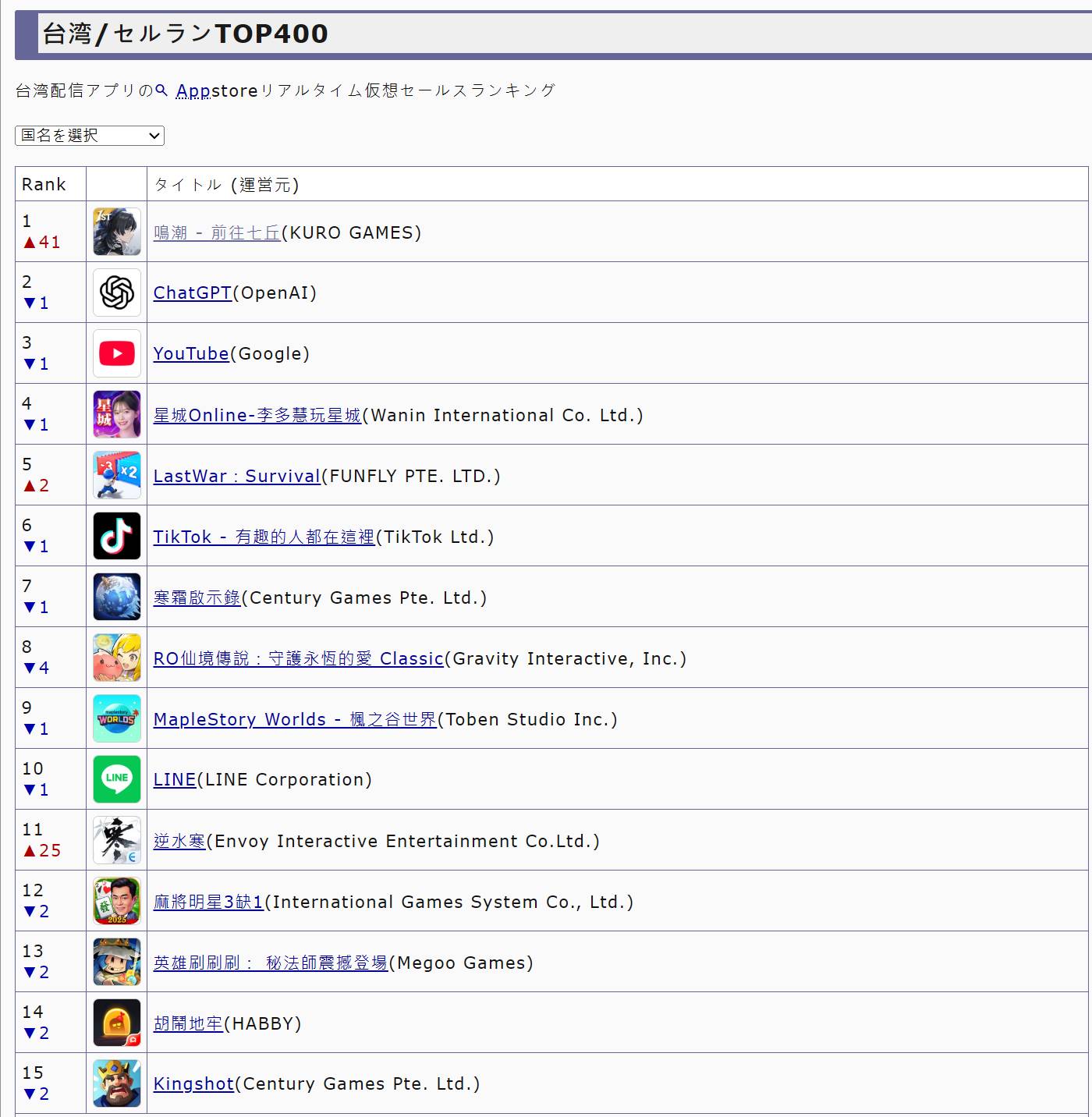Click the (Gravity Interactive, Inc.) publisher text
Viewport: 1092px width, 1117px height.
click(565, 658)
